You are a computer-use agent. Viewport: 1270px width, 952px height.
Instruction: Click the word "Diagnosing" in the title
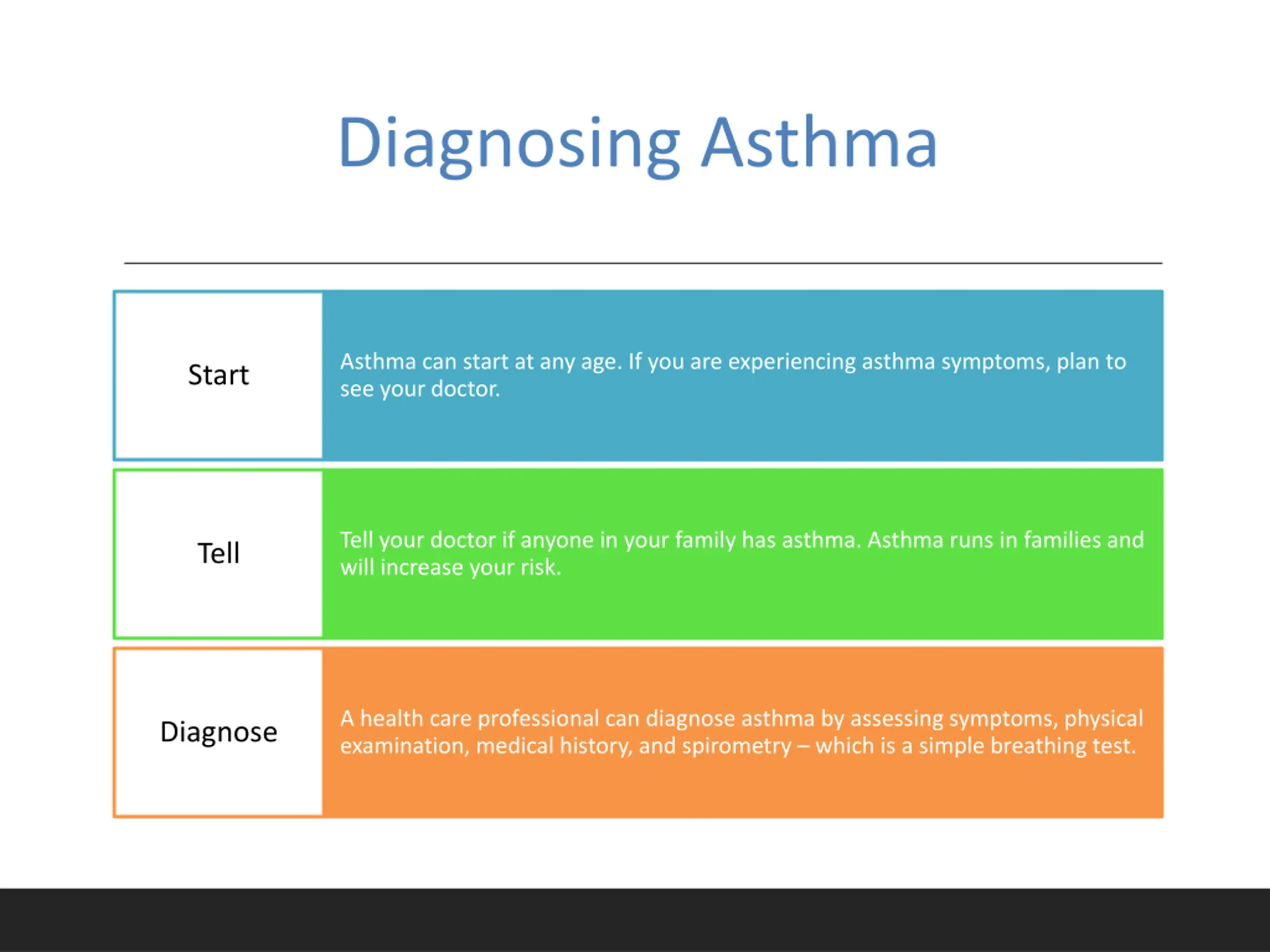pyautogui.click(x=509, y=145)
